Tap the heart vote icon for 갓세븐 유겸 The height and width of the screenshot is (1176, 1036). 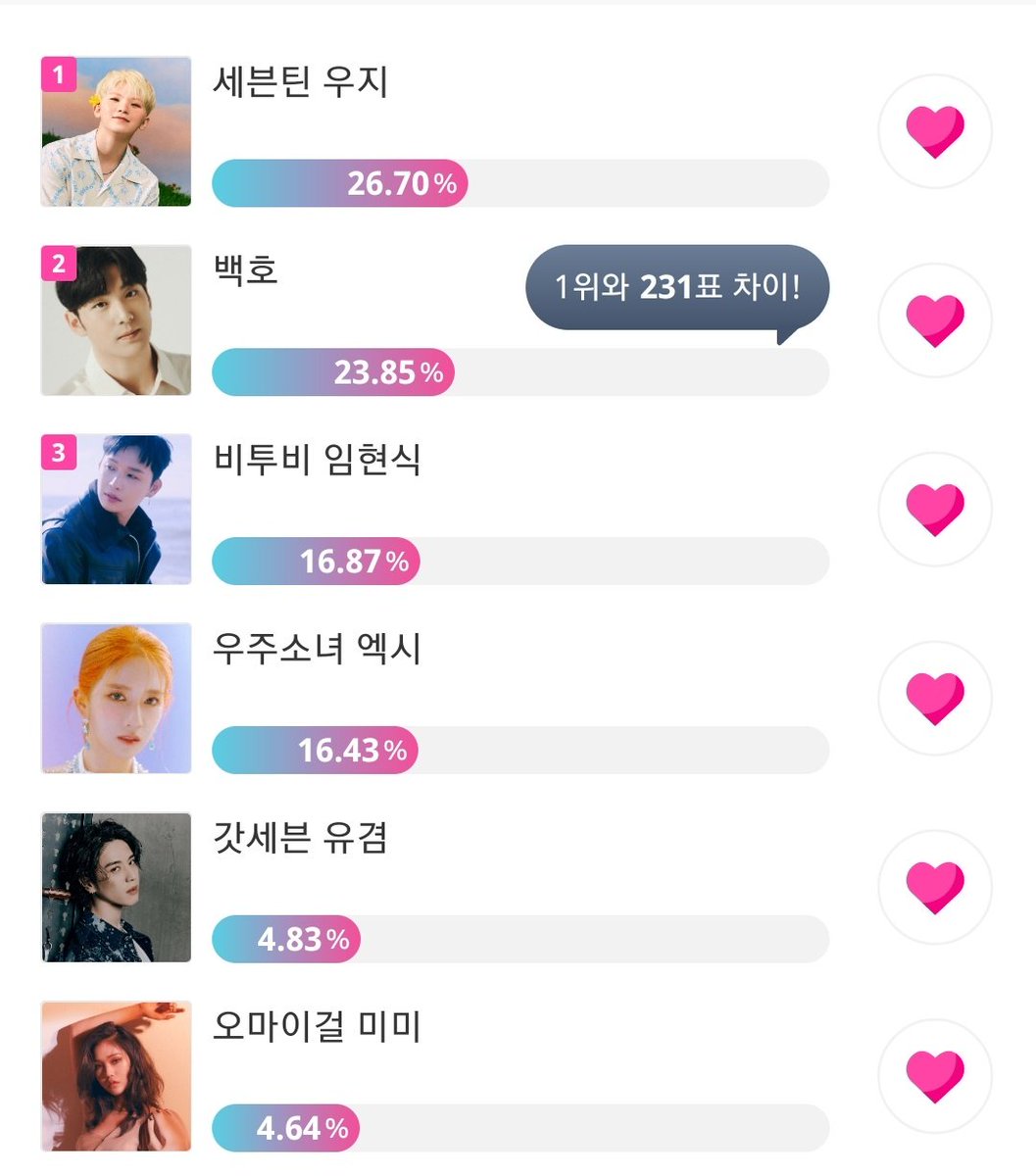[935, 888]
